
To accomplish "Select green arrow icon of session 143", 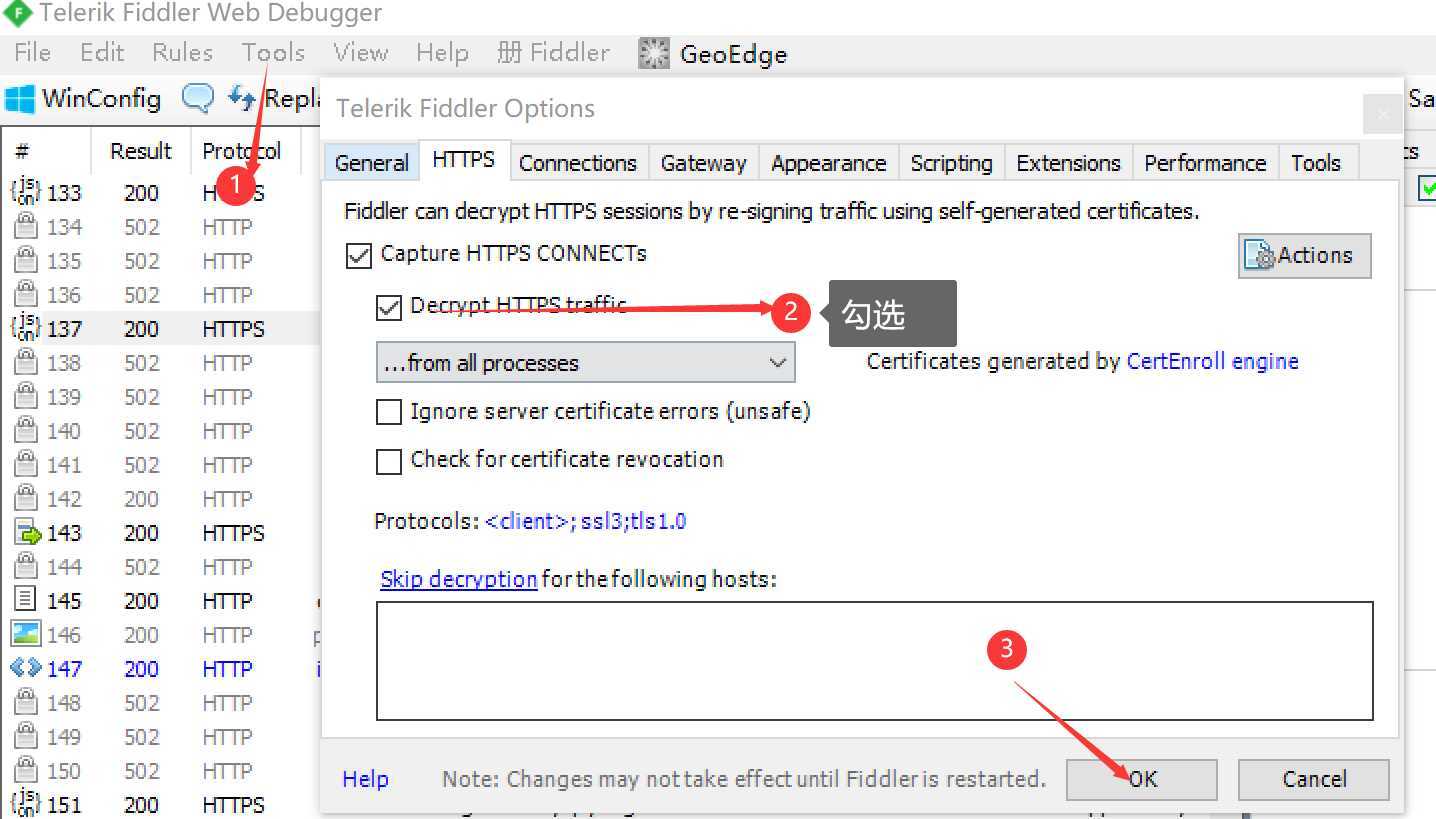I will 27,533.
